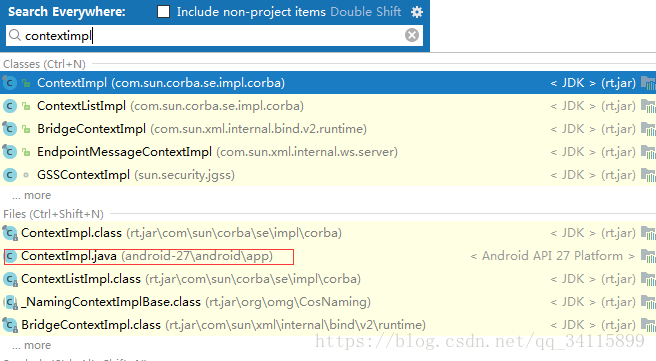Screen dimensions: 656x361
Task: Expand more results under Classes
Action: [31, 195]
